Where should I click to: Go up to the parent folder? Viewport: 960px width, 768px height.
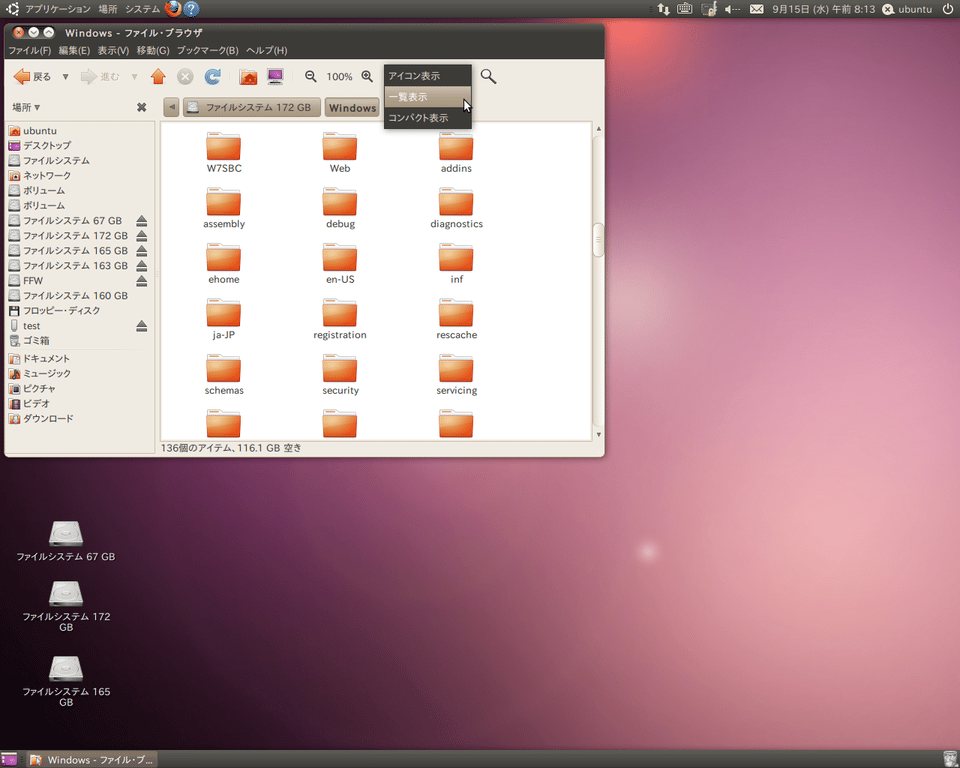[x=159, y=77]
